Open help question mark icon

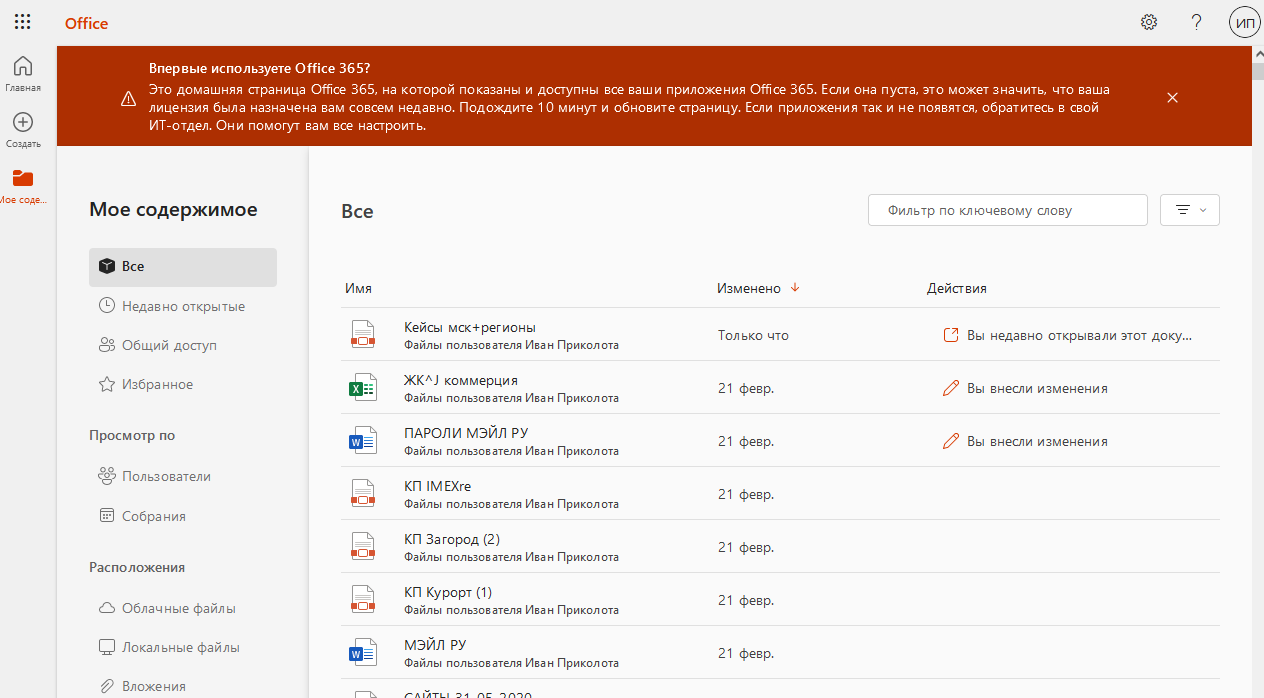[1196, 22]
